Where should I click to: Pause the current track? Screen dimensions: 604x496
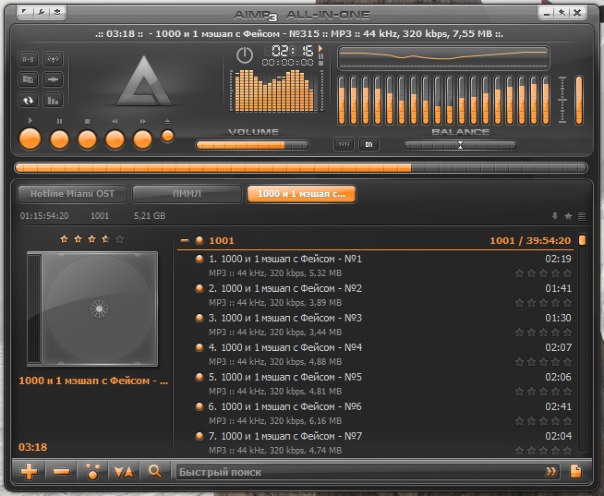[x=59, y=139]
